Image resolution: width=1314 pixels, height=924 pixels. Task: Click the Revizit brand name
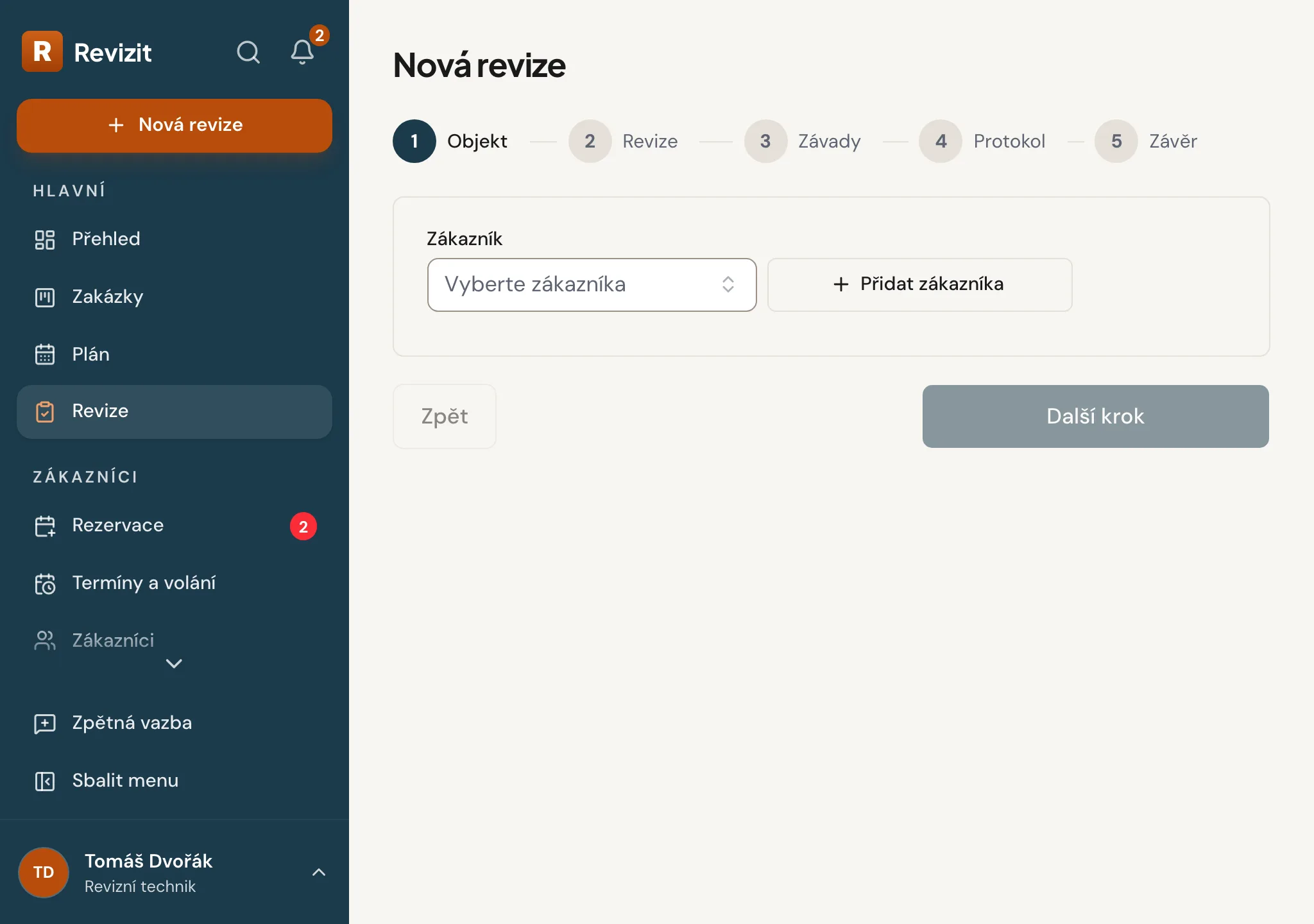[x=113, y=53]
